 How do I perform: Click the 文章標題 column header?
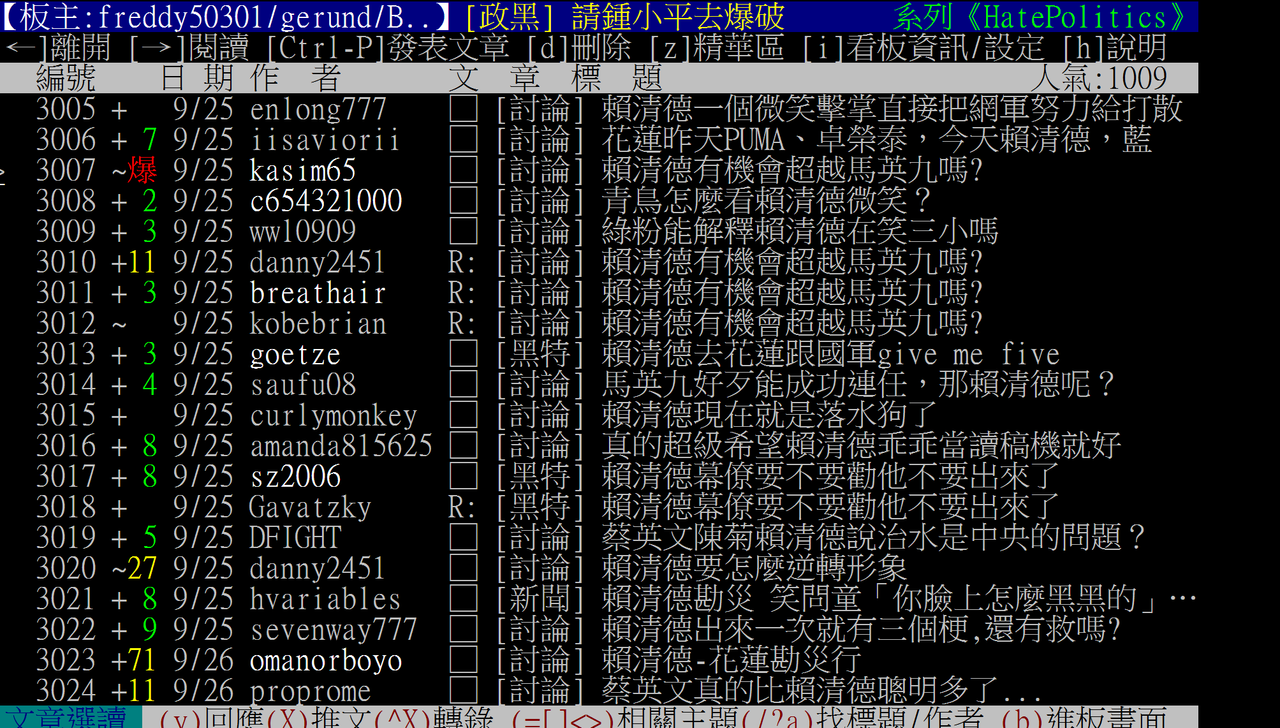555,78
